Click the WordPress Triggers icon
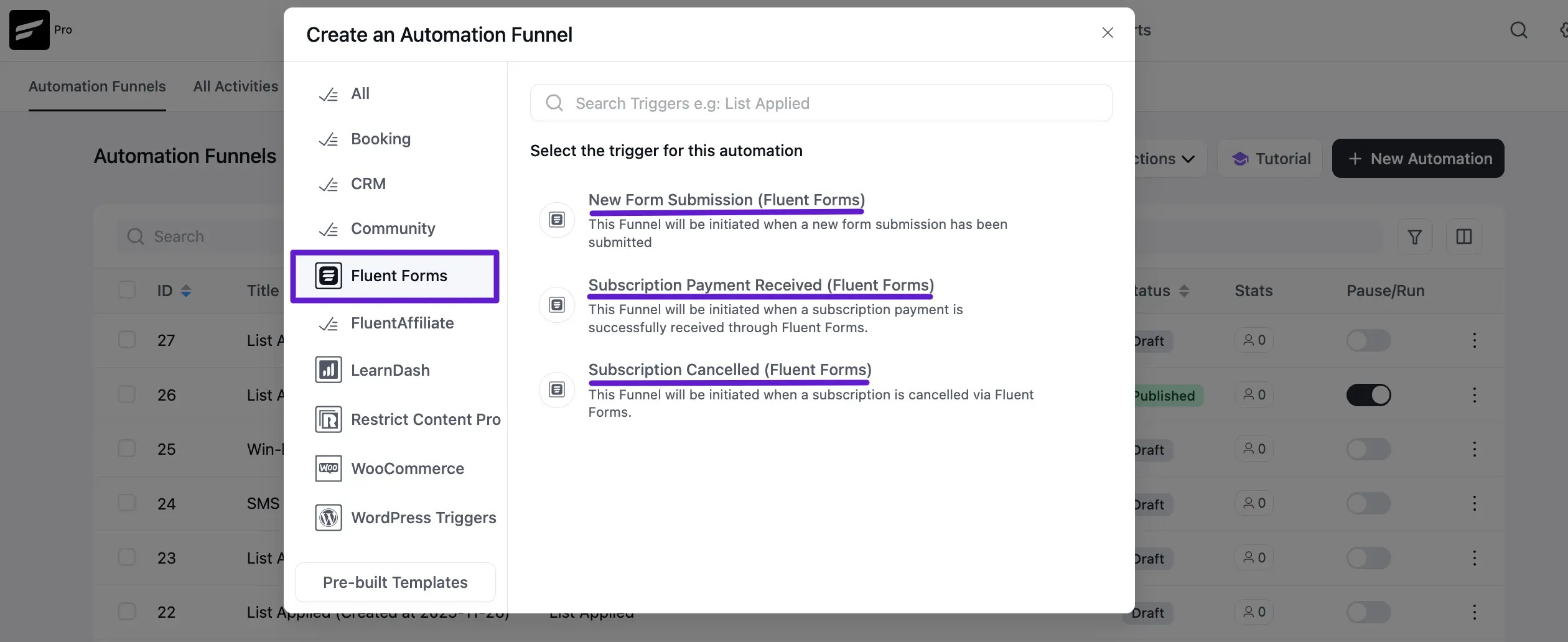The width and height of the screenshot is (1568, 642). pyautogui.click(x=329, y=518)
